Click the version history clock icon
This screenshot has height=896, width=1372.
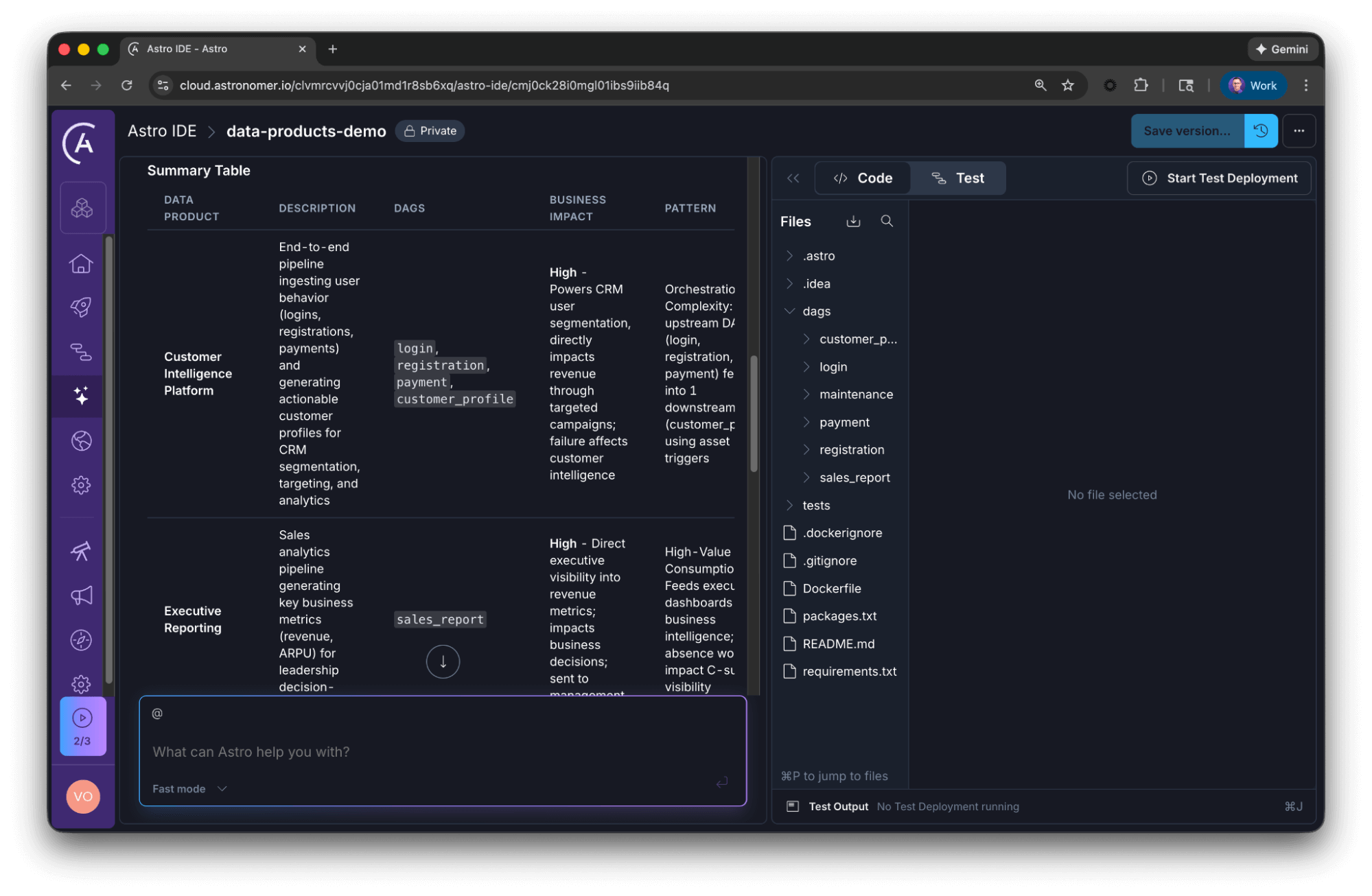(1261, 131)
